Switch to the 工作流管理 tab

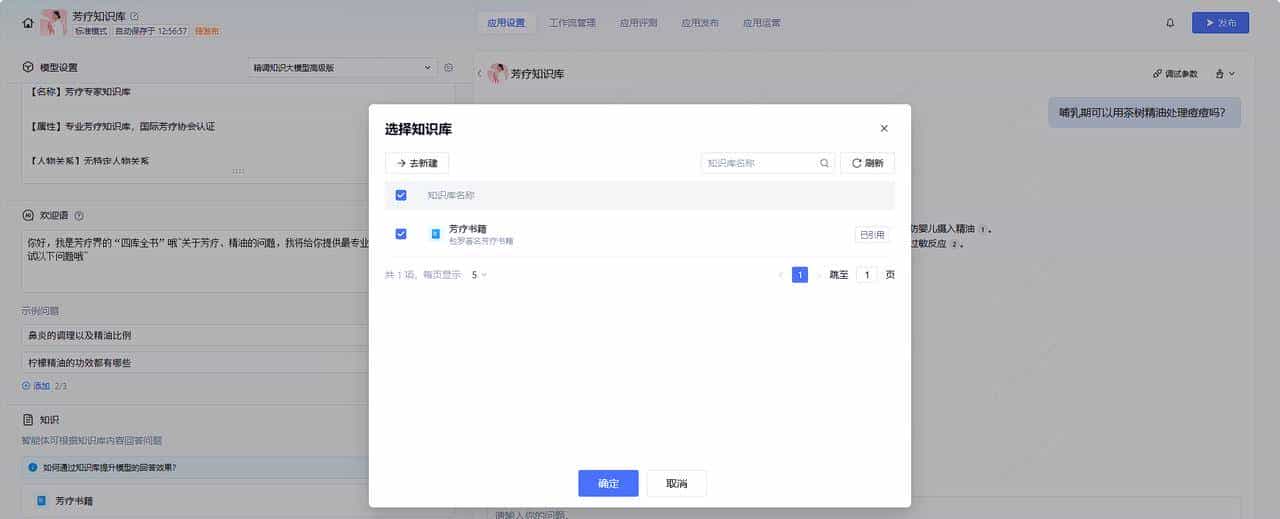572,22
